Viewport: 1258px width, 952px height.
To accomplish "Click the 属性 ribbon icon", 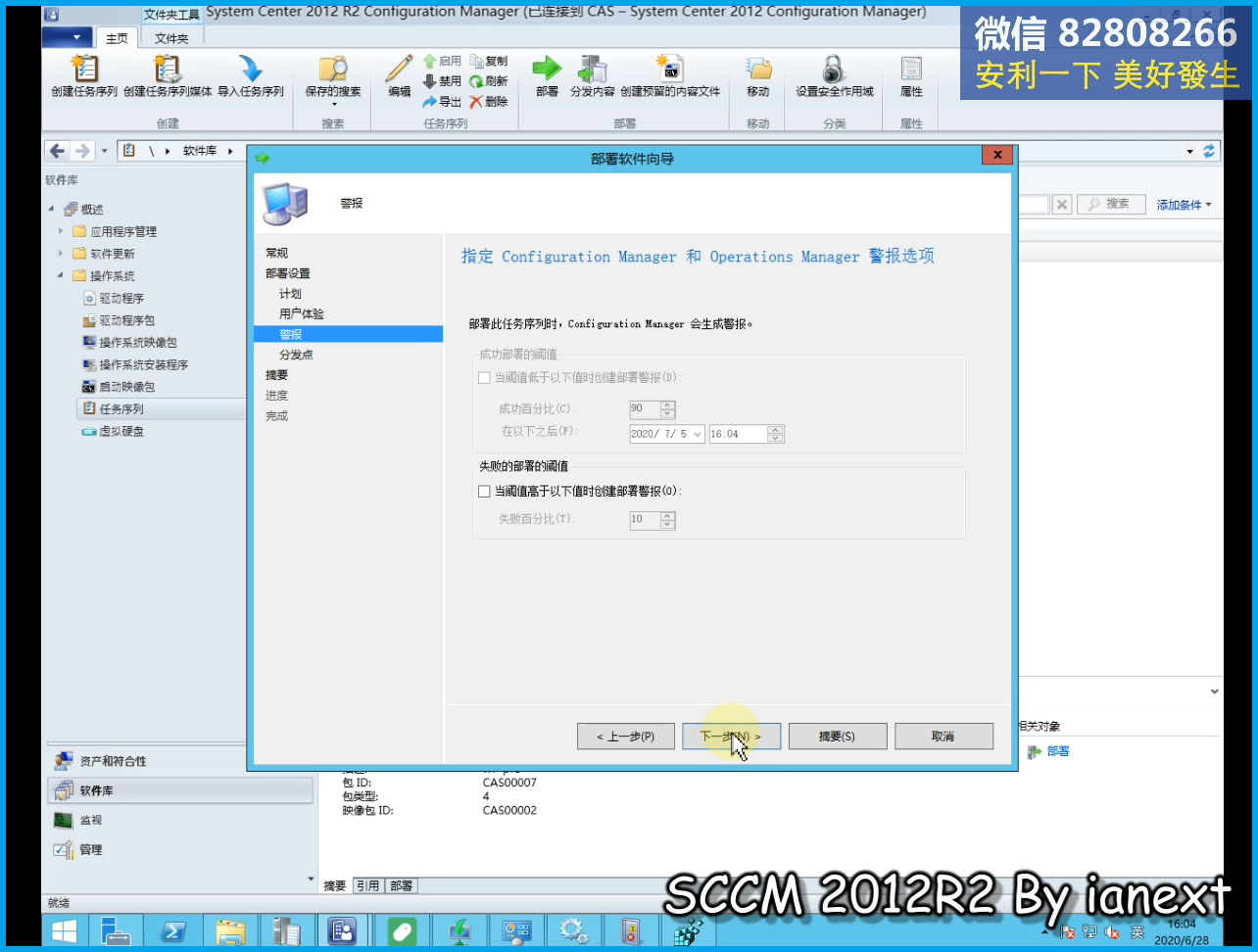I will coord(911,69).
